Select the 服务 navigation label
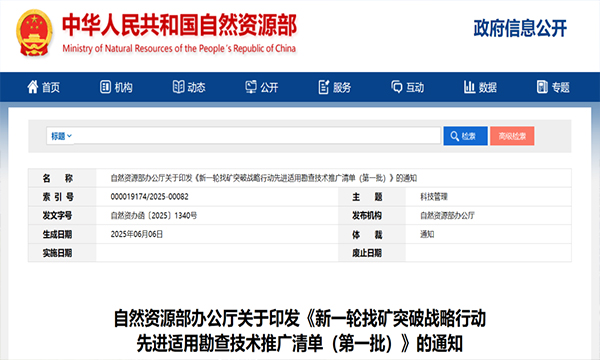 coord(342,88)
